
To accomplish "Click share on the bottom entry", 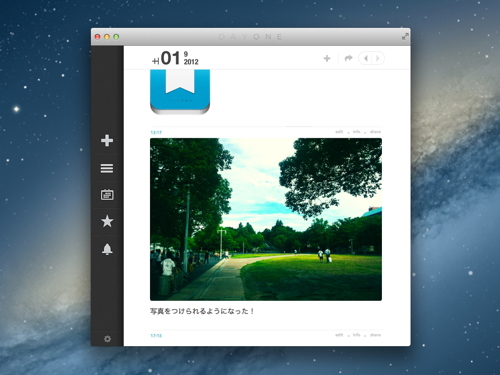I will [x=375, y=335].
